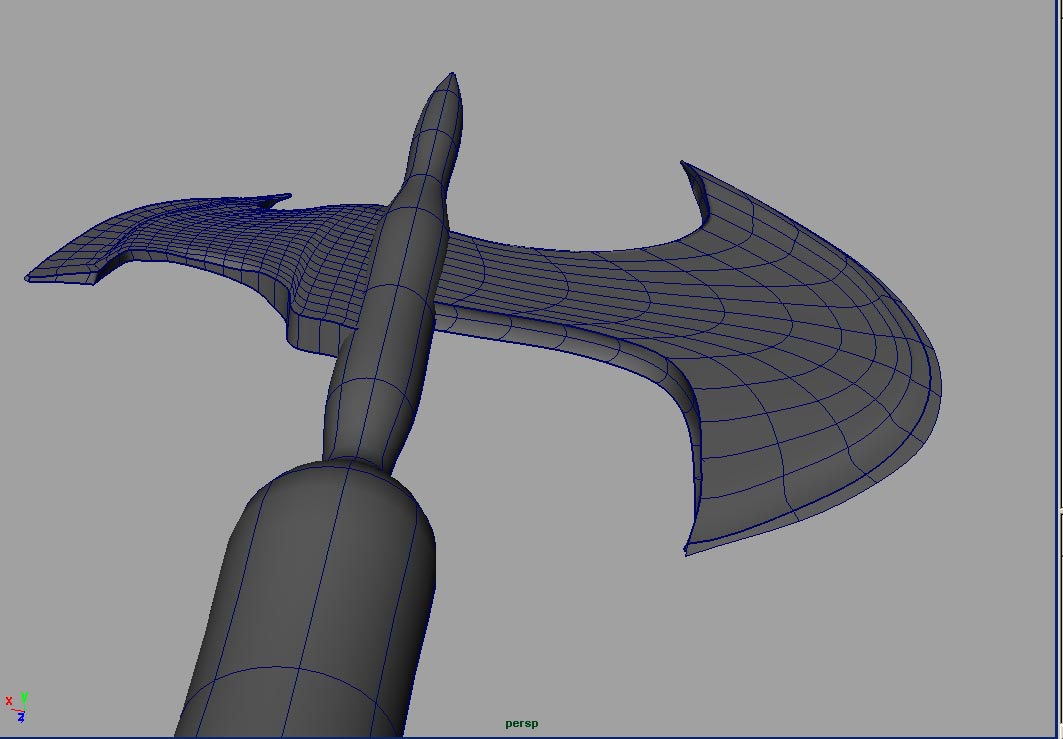This screenshot has height=739, width=1063.
Task: Click the green Y axis letter
Action: (24, 697)
